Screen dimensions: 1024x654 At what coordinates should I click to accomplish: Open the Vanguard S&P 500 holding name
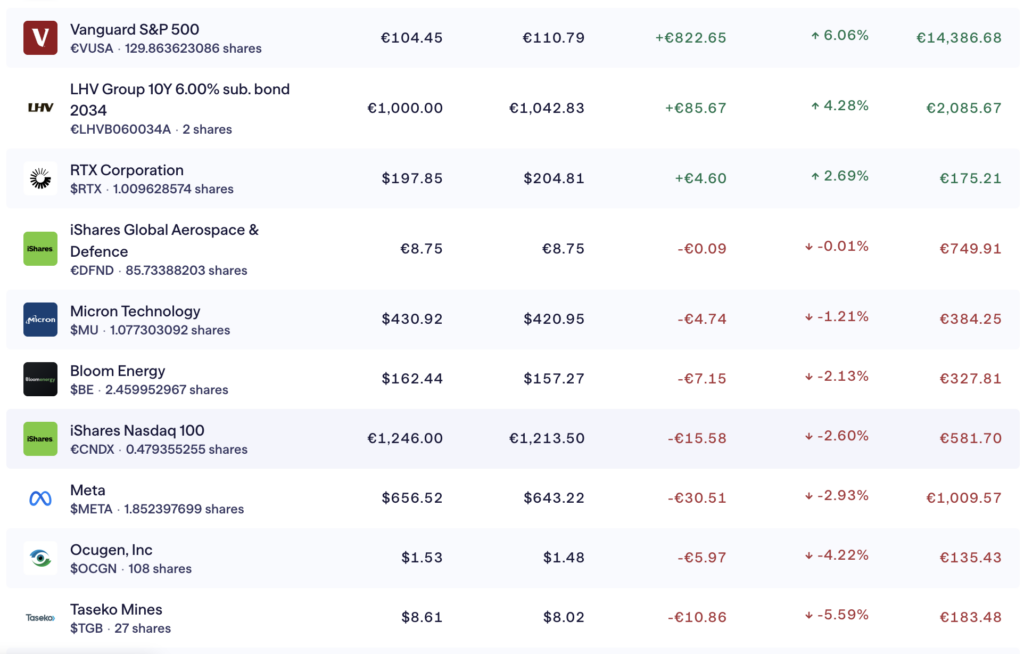pyautogui.click(x=134, y=29)
